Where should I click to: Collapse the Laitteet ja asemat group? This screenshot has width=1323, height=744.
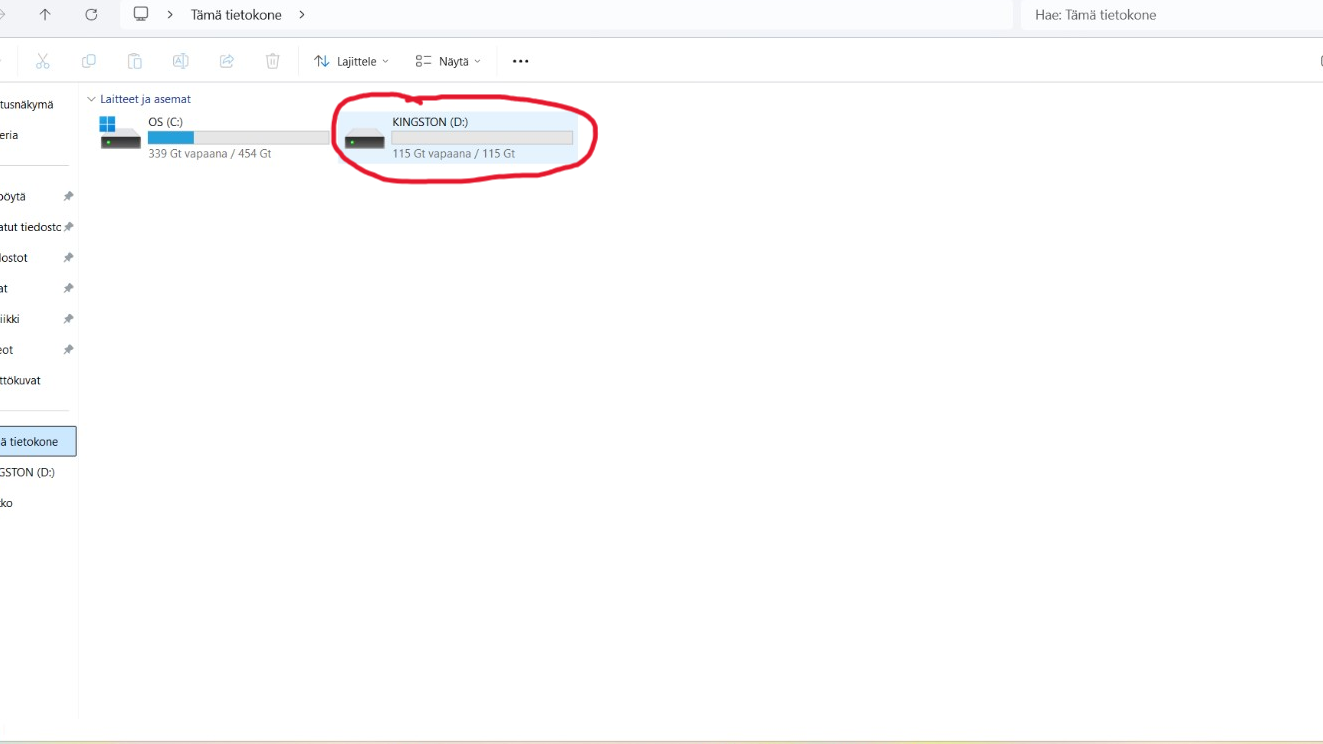click(91, 99)
